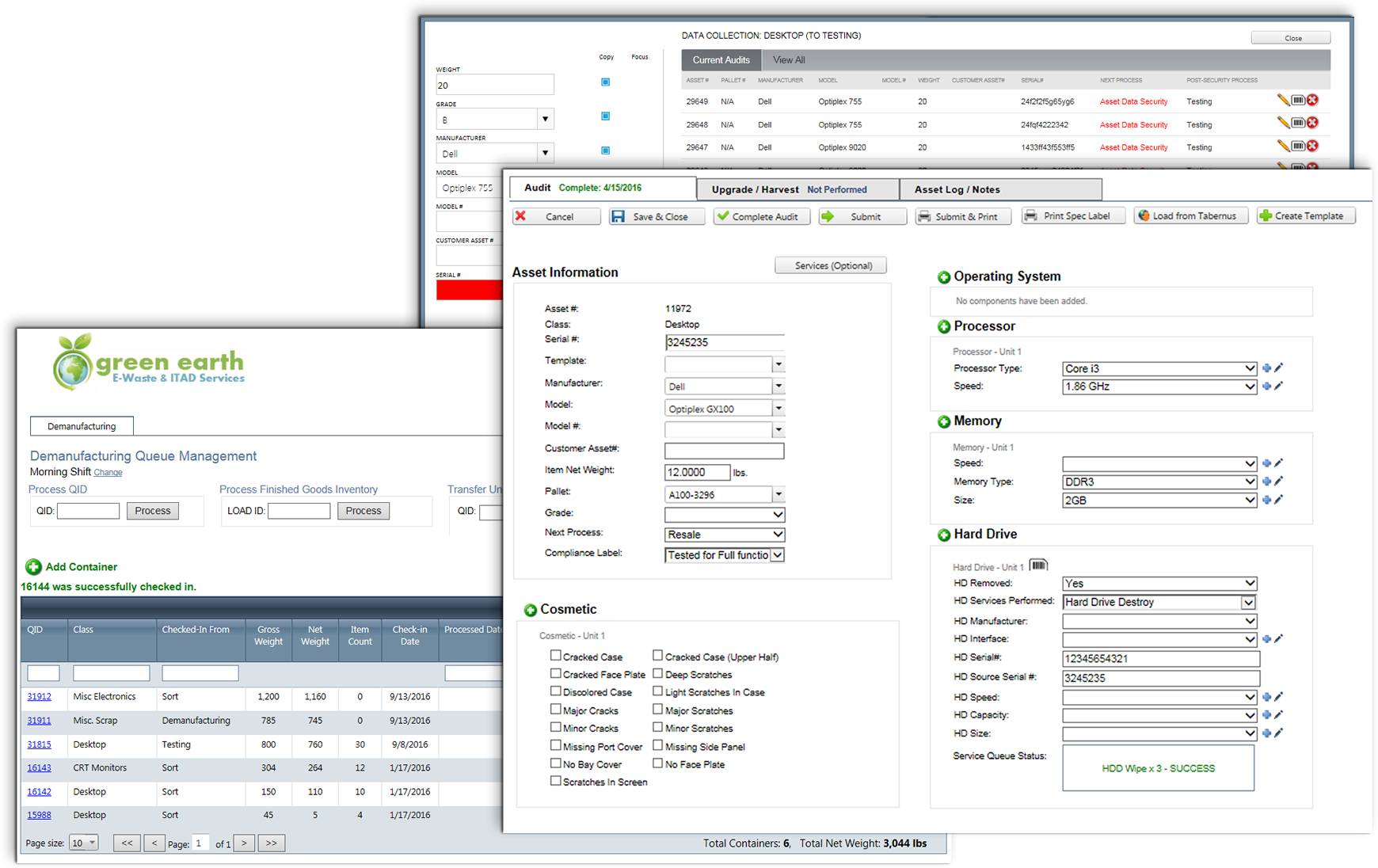Click the blue plus icon beside memory Size 2GB
Viewport: 1378px width, 868px height.
click(x=1266, y=501)
